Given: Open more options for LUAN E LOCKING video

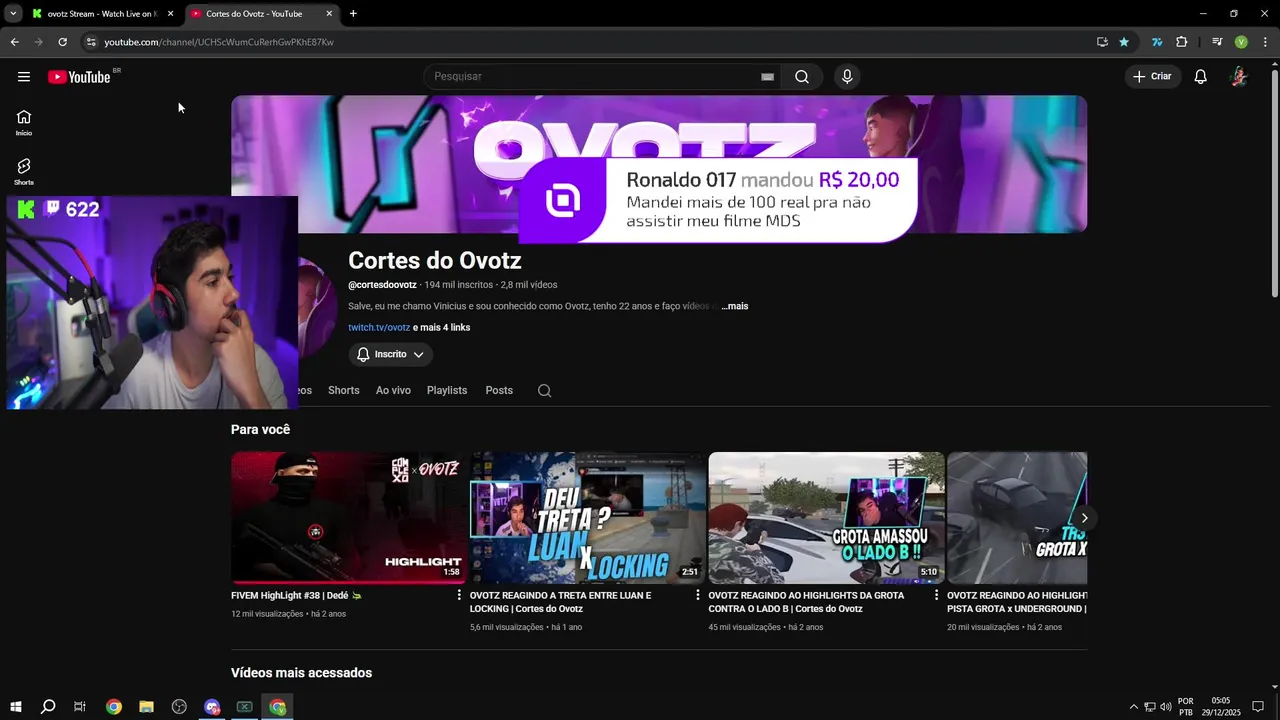Looking at the screenshot, I should [x=698, y=595].
